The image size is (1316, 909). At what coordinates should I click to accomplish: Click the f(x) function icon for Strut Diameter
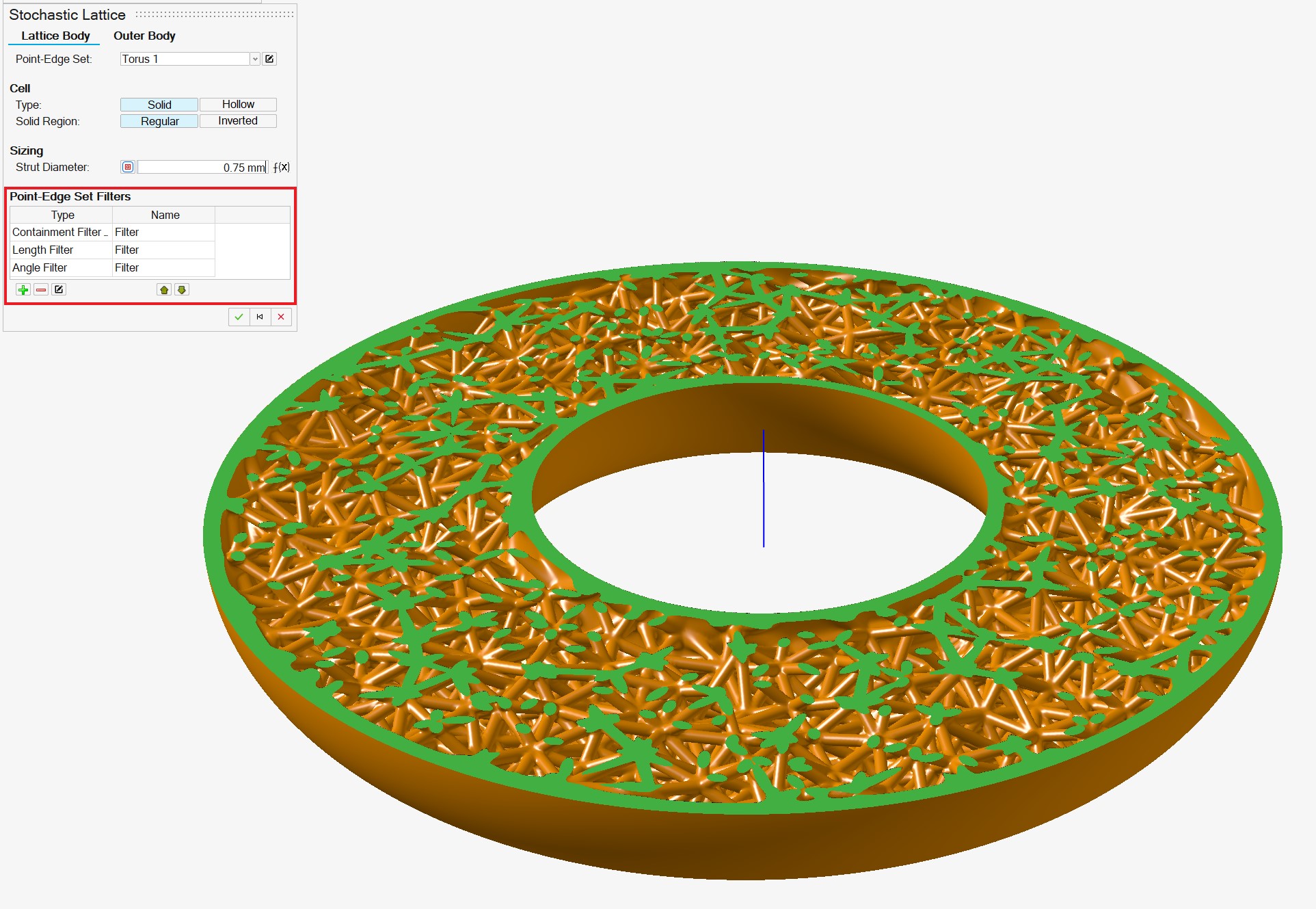282,168
